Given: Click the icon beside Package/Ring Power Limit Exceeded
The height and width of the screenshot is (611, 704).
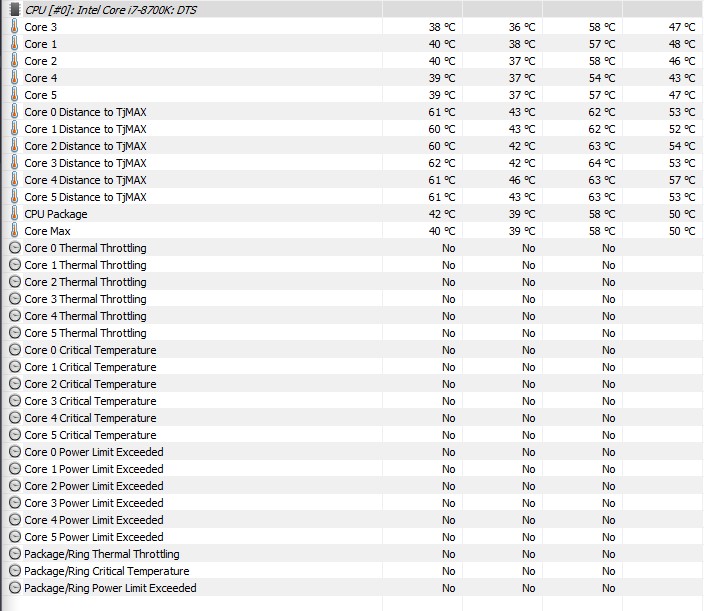Looking at the screenshot, I should tap(14, 588).
